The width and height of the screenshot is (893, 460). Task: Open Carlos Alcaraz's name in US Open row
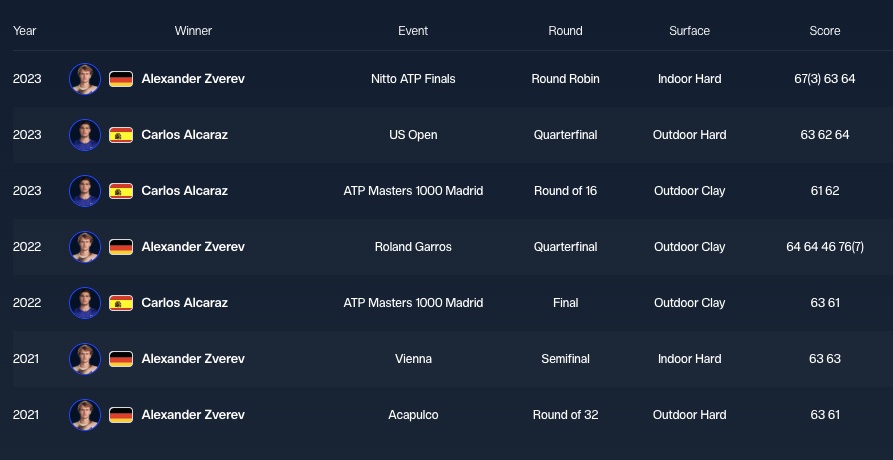[x=184, y=135]
